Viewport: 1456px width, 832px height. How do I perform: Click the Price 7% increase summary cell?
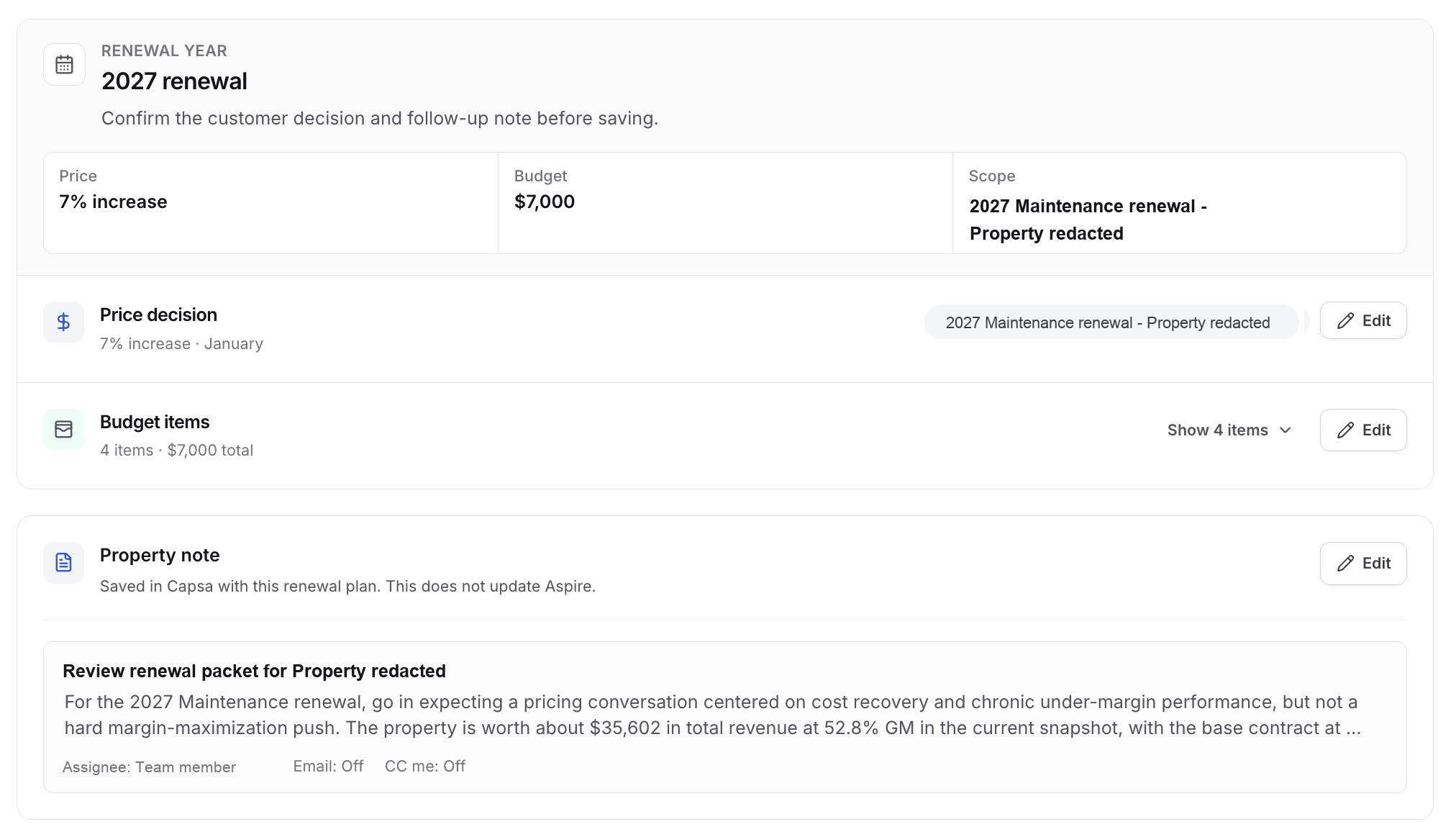271,203
